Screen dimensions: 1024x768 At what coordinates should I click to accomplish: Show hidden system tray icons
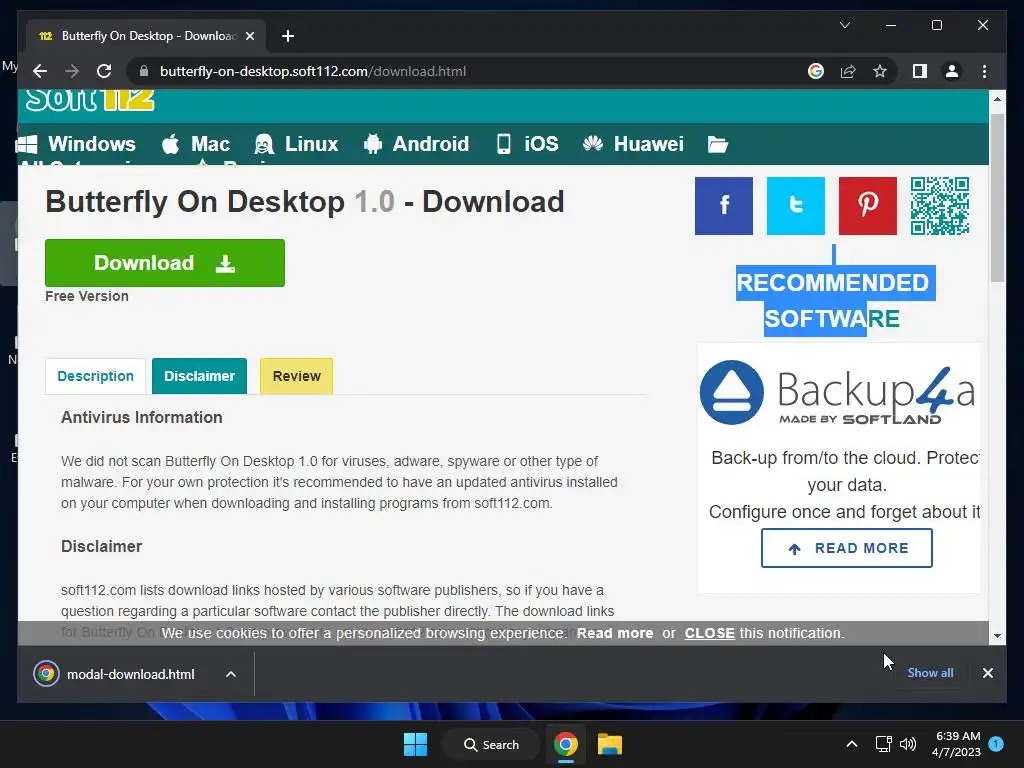tap(852, 744)
